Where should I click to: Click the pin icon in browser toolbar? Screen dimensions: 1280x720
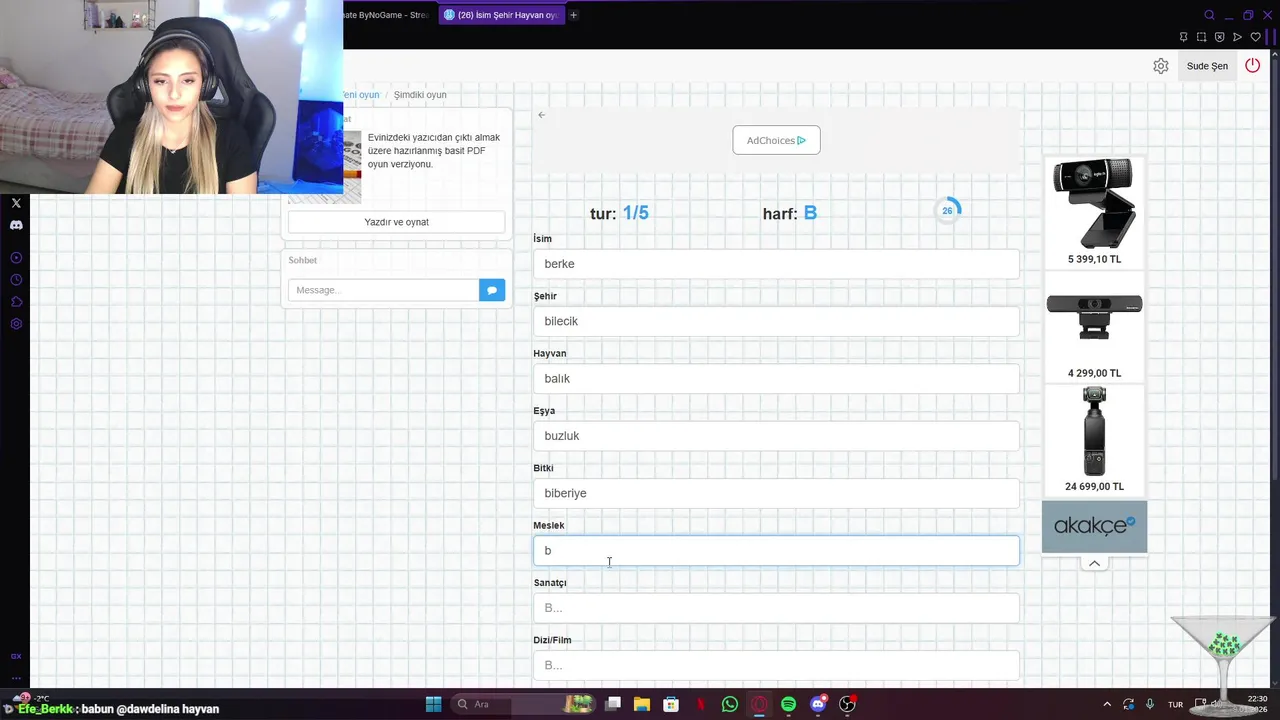[1183, 37]
